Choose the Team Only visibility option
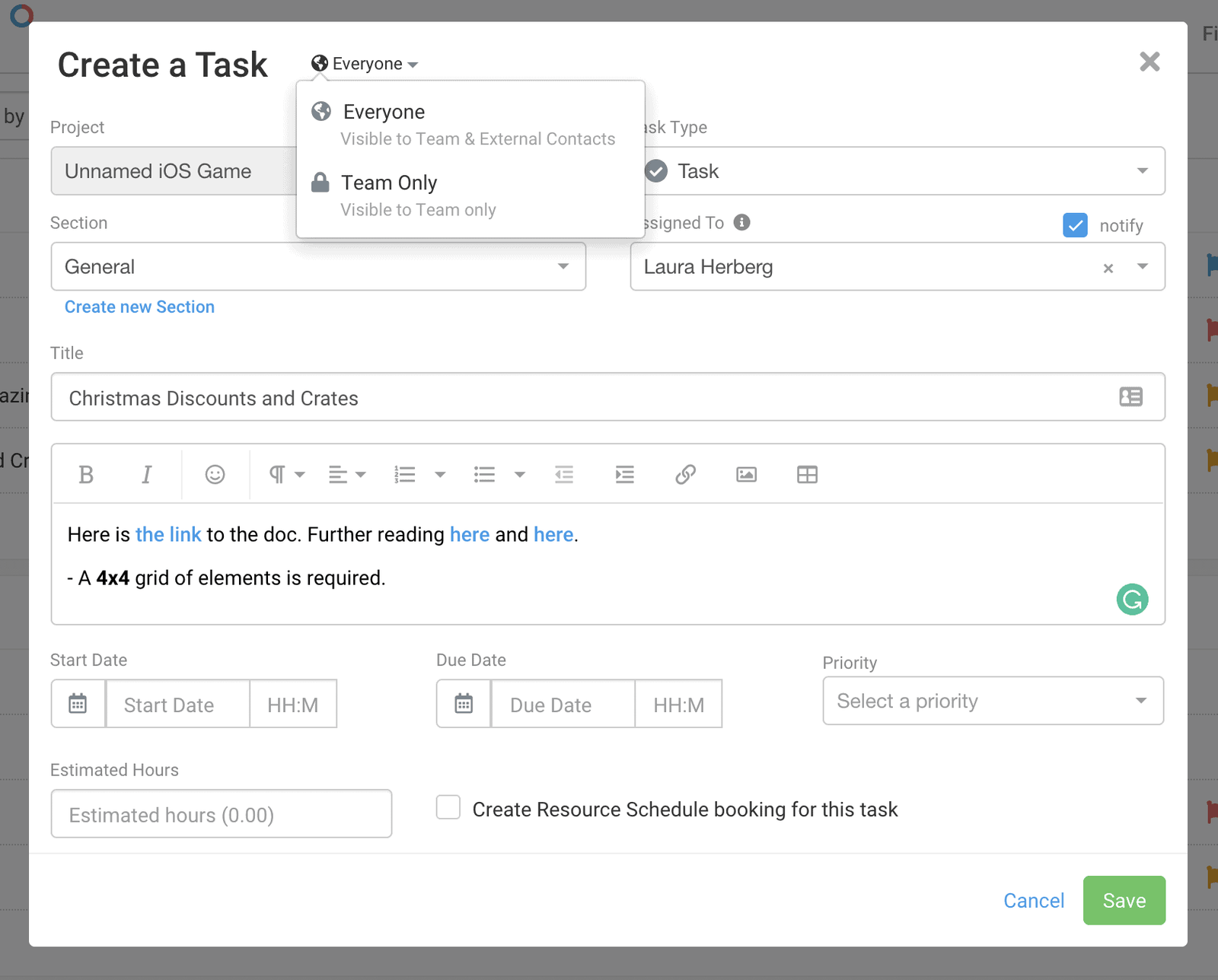Screen dimensions: 1218x980 point(389,183)
